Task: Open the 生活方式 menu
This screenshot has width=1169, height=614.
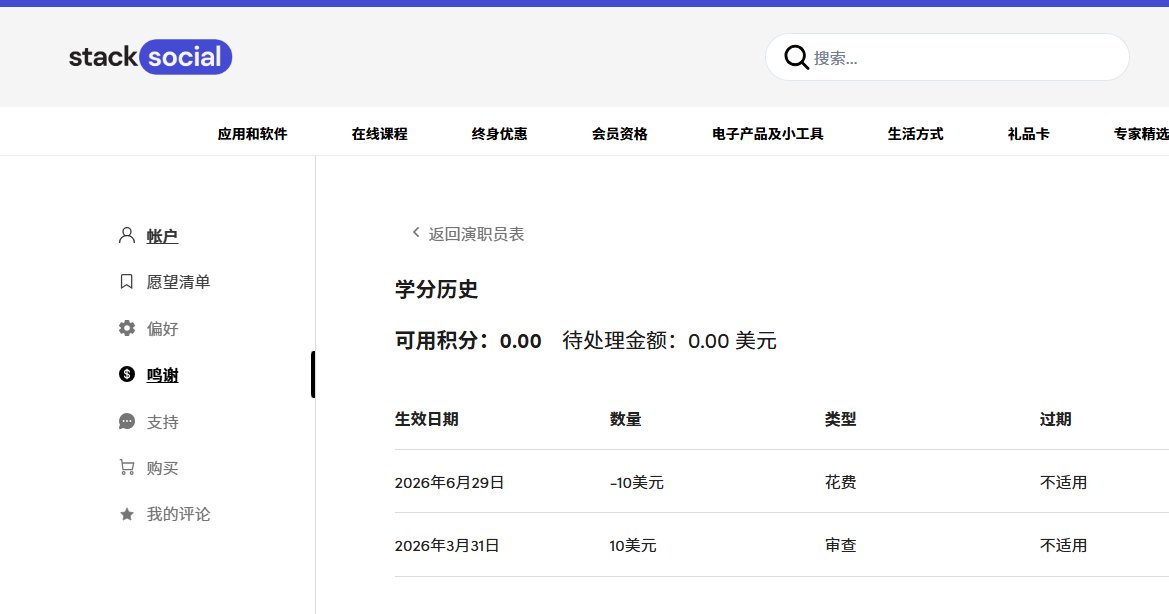Action: click(916, 134)
